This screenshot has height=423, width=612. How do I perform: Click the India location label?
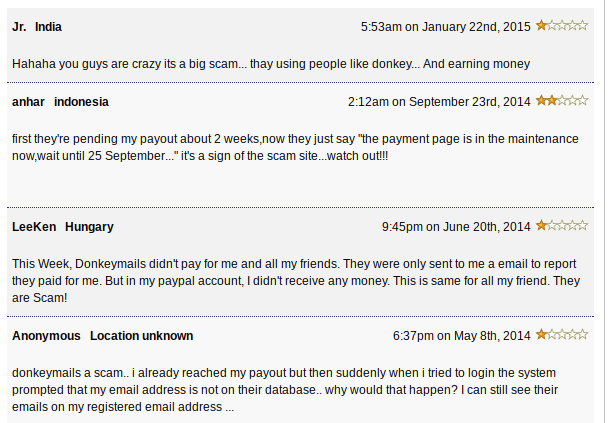[48, 27]
